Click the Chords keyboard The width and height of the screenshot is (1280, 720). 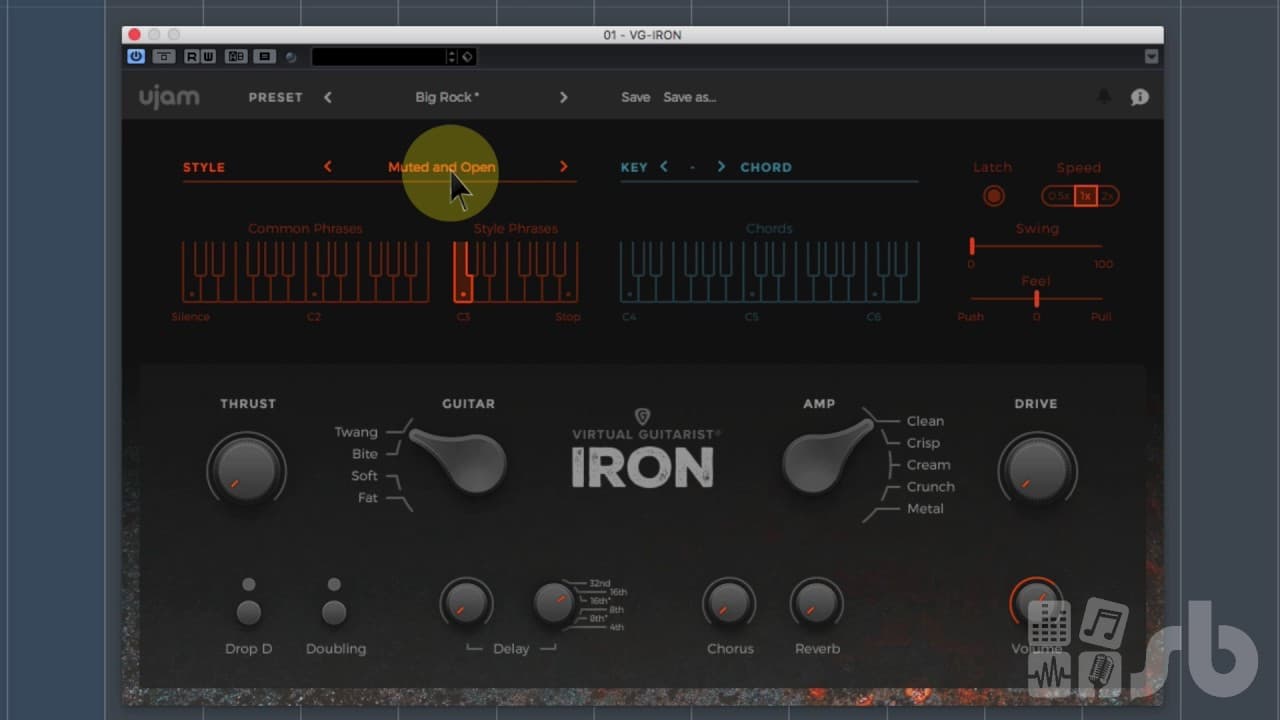click(770, 271)
